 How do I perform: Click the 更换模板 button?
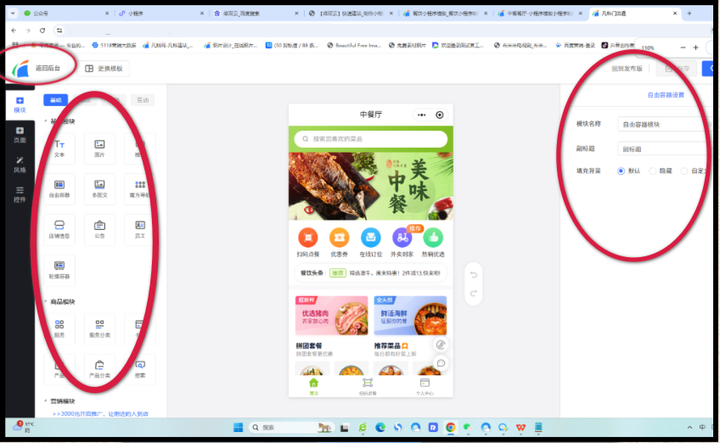coord(104,68)
